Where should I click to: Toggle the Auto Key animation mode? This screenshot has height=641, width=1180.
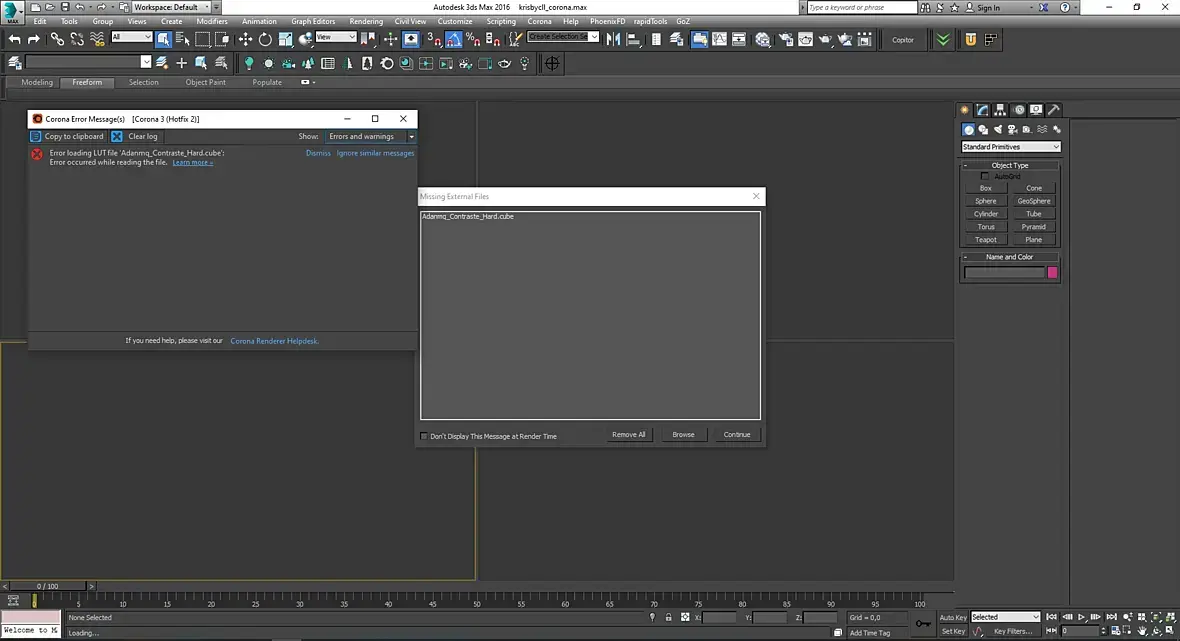(953, 617)
